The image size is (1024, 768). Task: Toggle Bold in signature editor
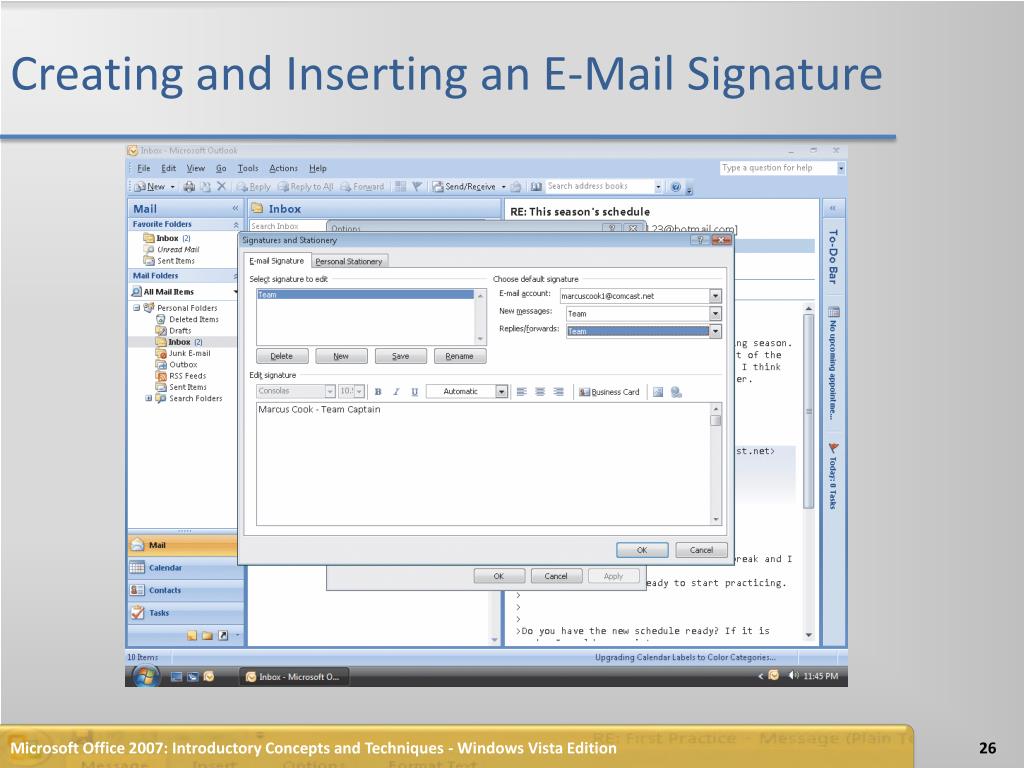coord(378,392)
